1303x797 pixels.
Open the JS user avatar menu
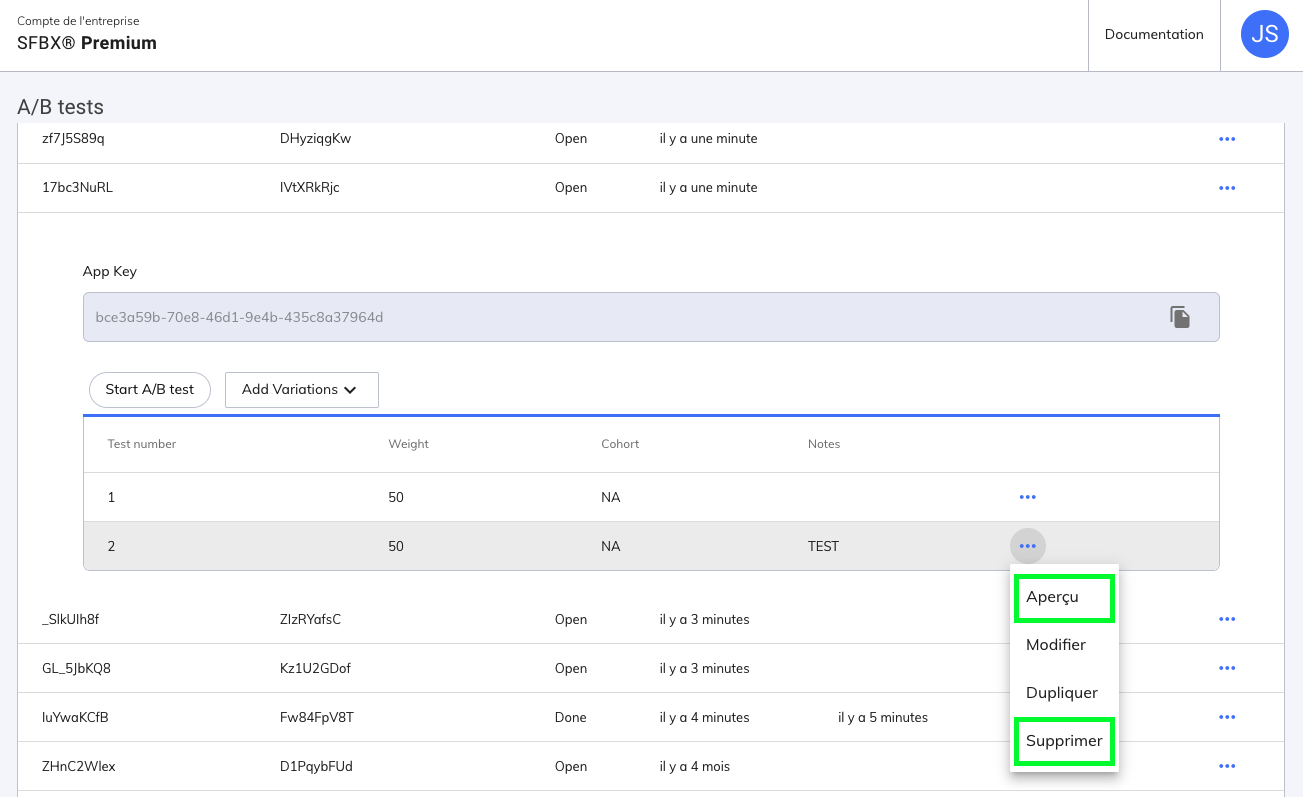[x=1264, y=35]
